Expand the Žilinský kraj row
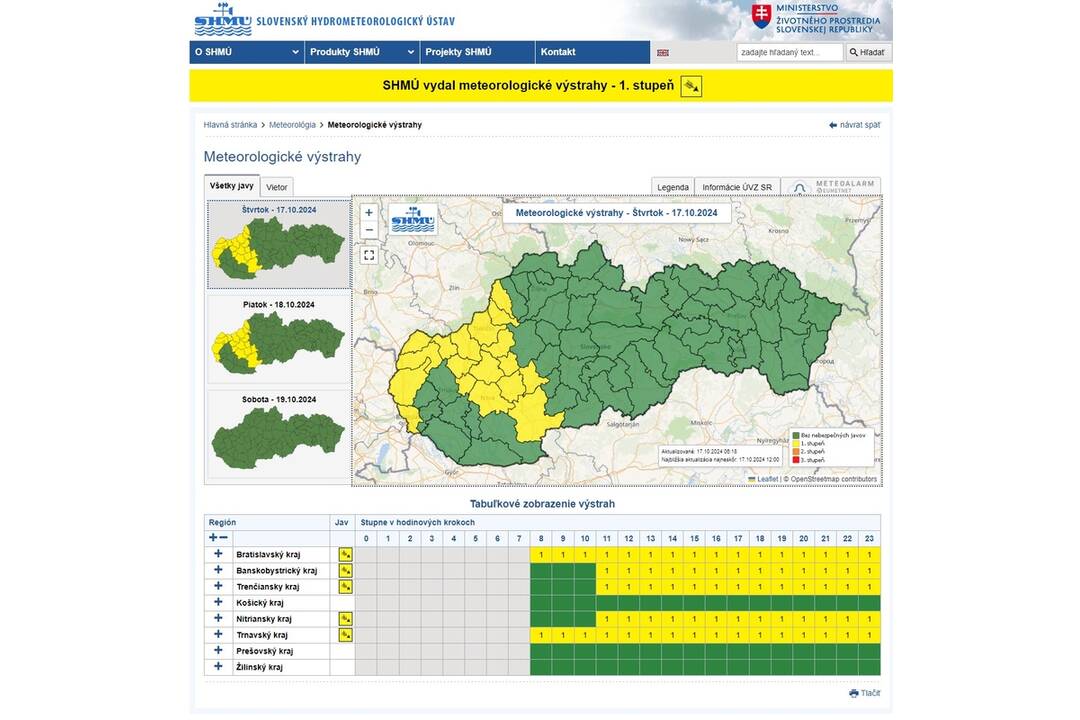 coord(218,667)
